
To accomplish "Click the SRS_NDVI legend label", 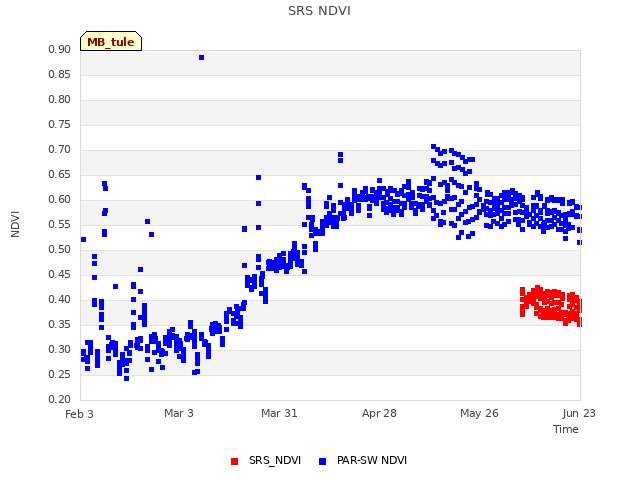I will point(275,460).
